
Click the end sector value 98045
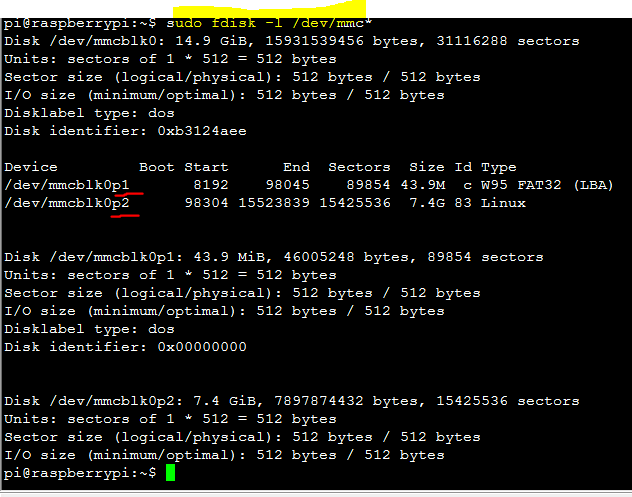pyautogui.click(x=287, y=185)
